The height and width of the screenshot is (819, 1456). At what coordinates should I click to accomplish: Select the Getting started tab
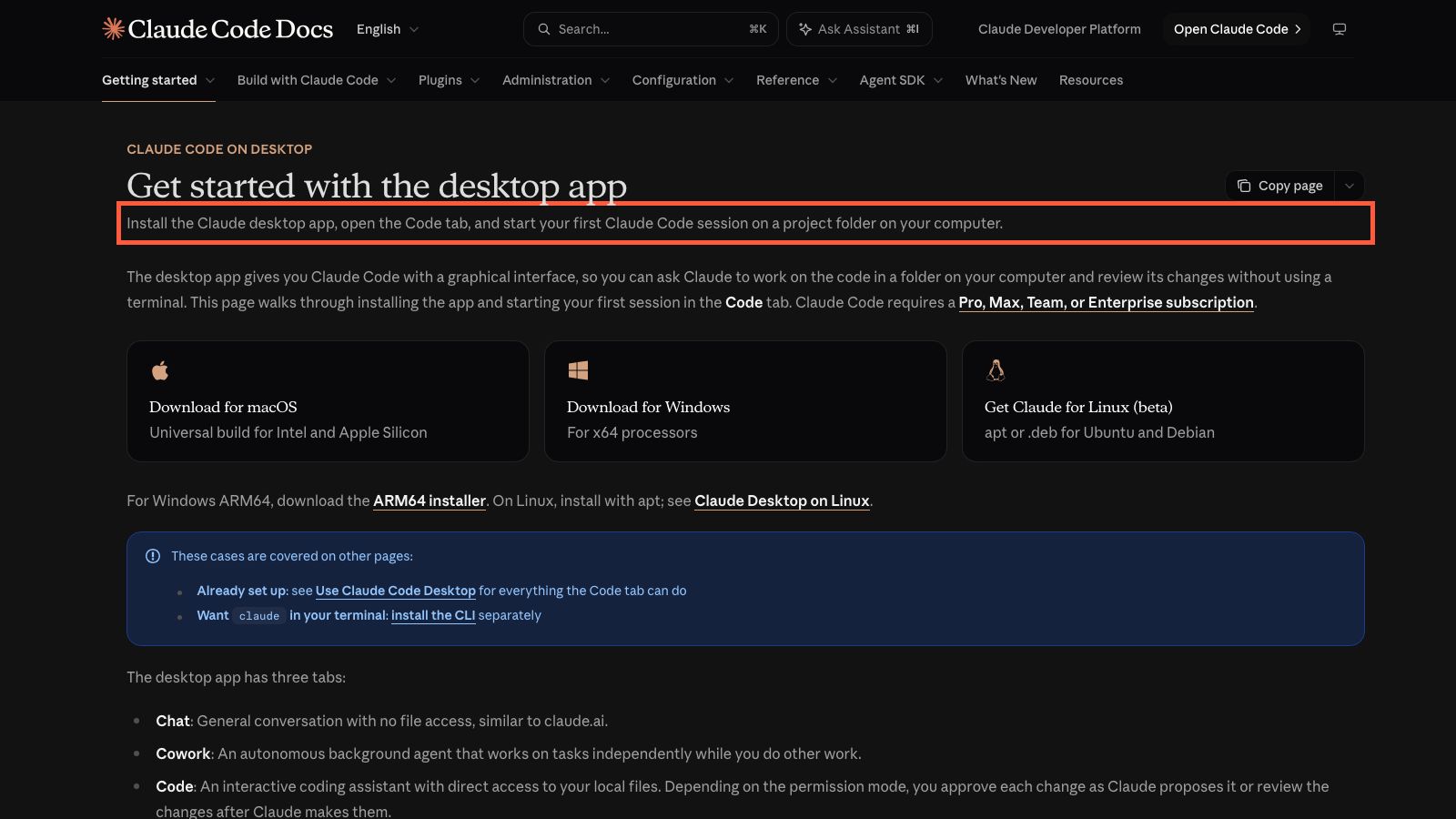(158, 80)
